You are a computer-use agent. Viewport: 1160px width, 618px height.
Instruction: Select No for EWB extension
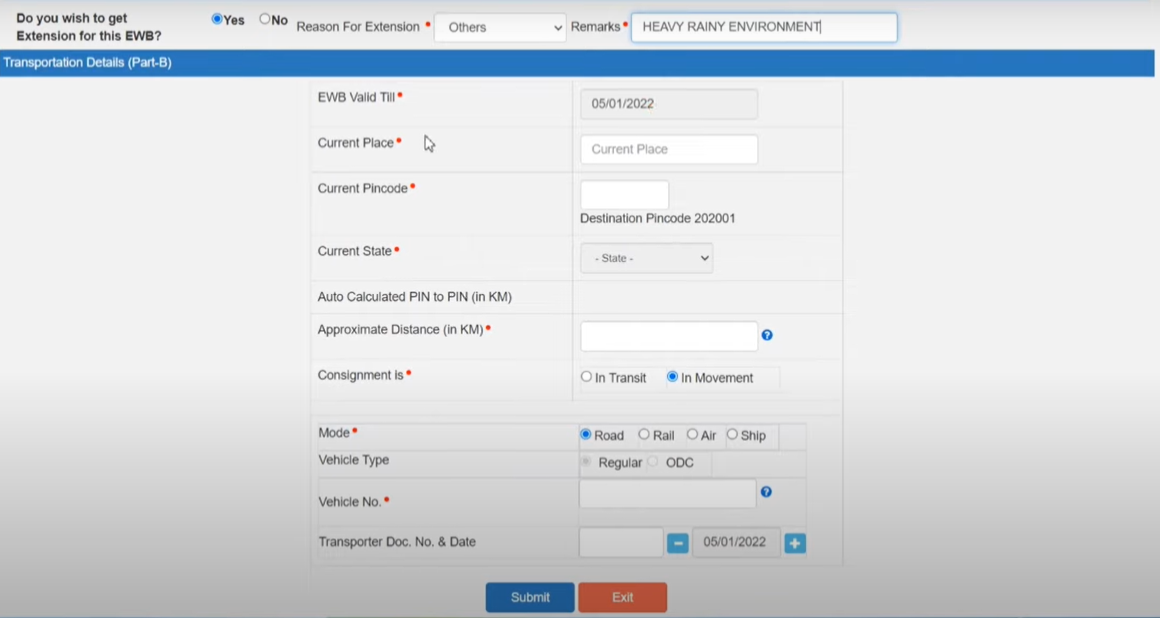(x=265, y=19)
